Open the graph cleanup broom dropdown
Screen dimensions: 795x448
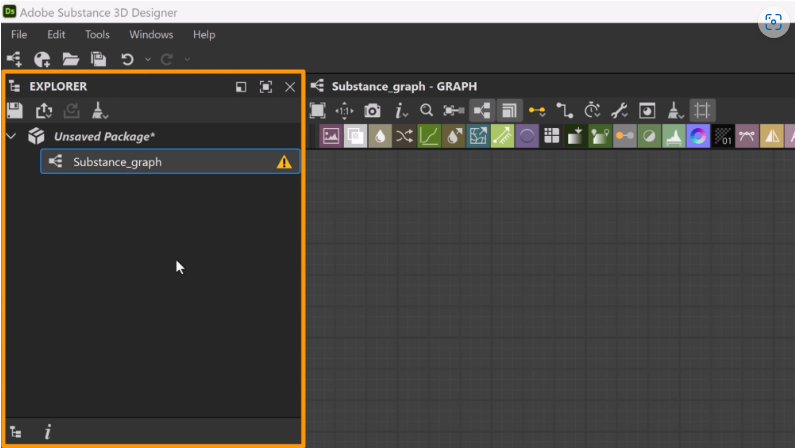coord(675,110)
